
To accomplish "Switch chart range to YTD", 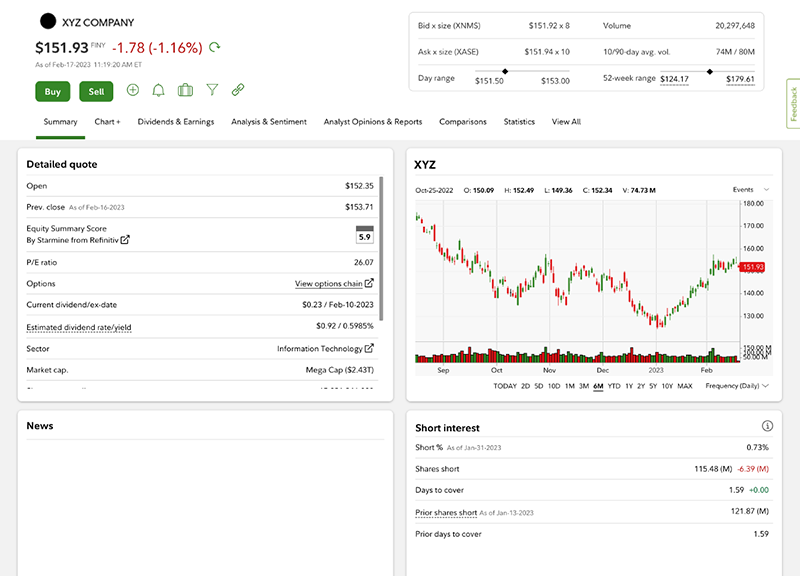I will point(614,386).
